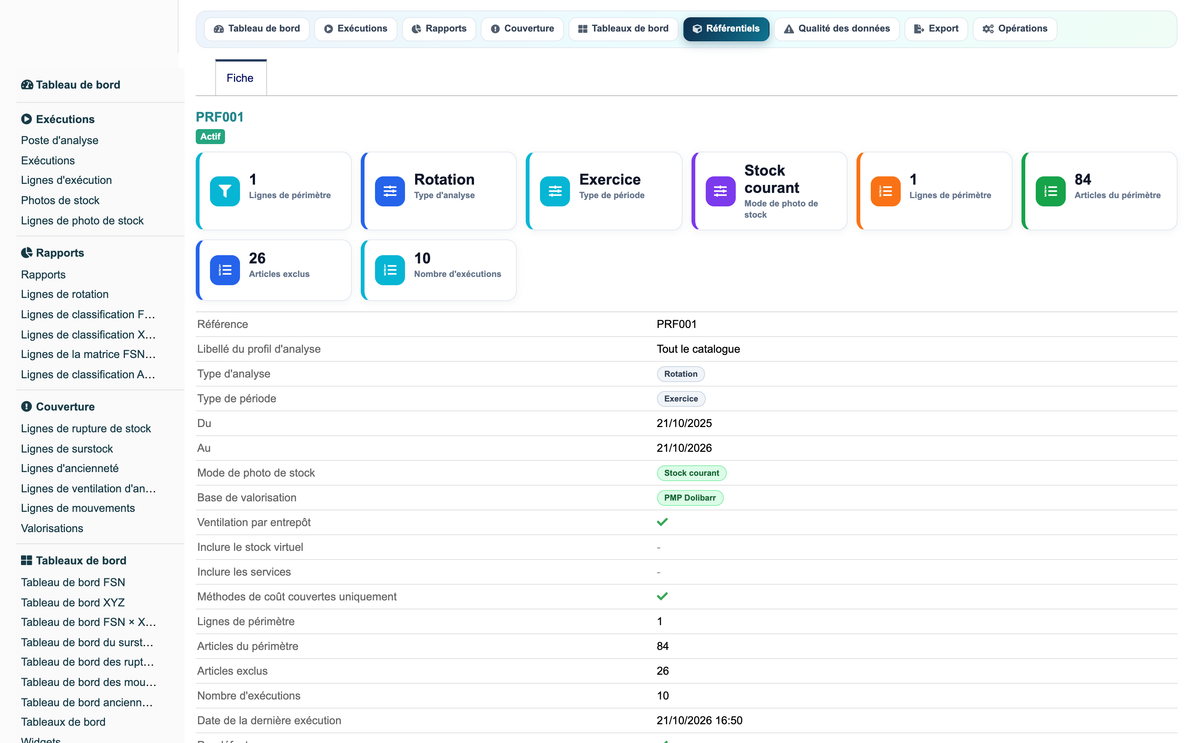Open Lignes de mouvements in the sidebar
Image resolution: width=1200 pixels, height=743 pixels.
pos(78,509)
